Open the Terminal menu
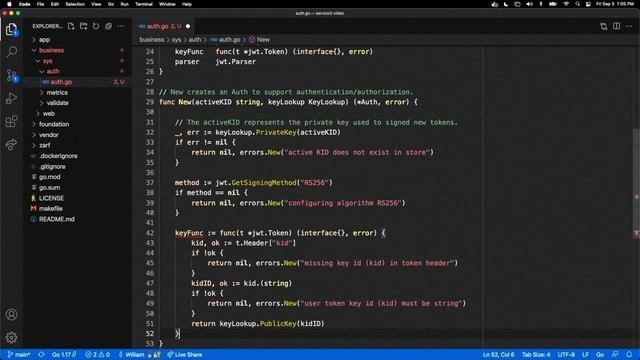Image resolution: width=640 pixels, height=360 pixels. tap(144, 4)
